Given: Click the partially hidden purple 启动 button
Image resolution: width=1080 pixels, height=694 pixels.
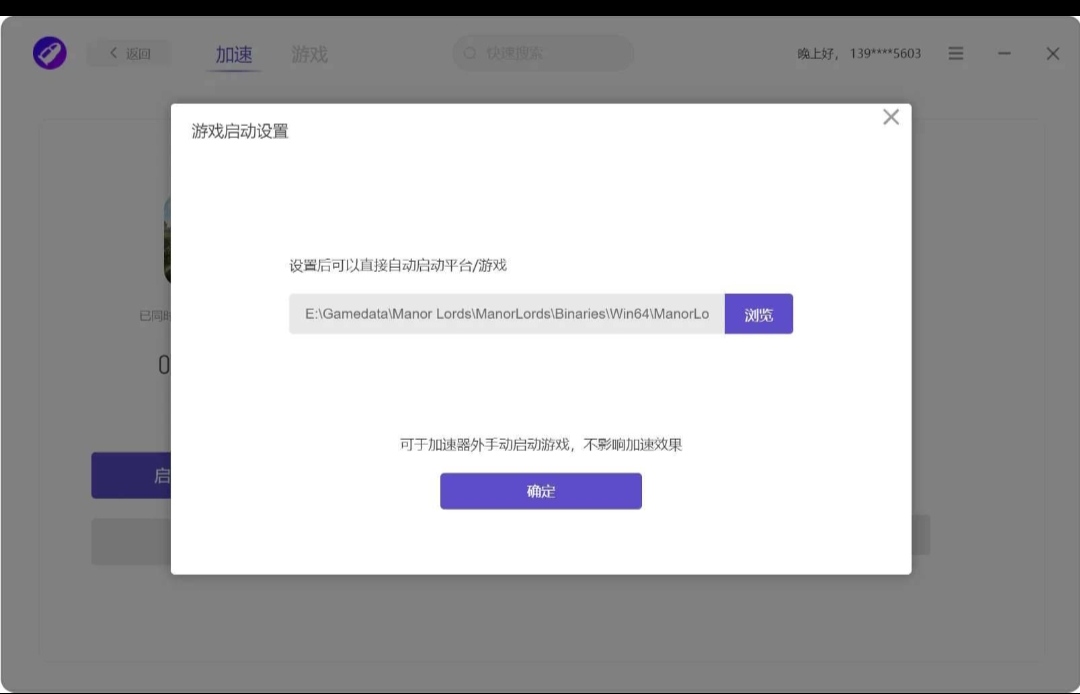Looking at the screenshot, I should point(131,475).
